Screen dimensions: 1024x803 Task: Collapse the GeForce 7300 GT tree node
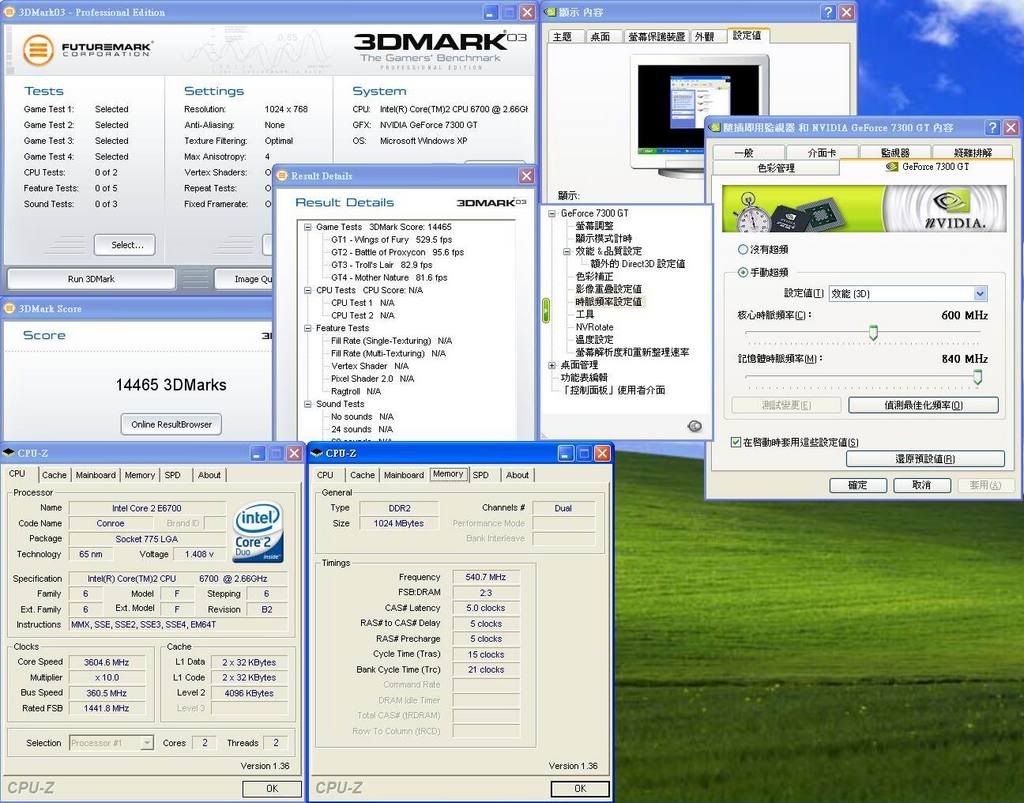click(x=552, y=213)
